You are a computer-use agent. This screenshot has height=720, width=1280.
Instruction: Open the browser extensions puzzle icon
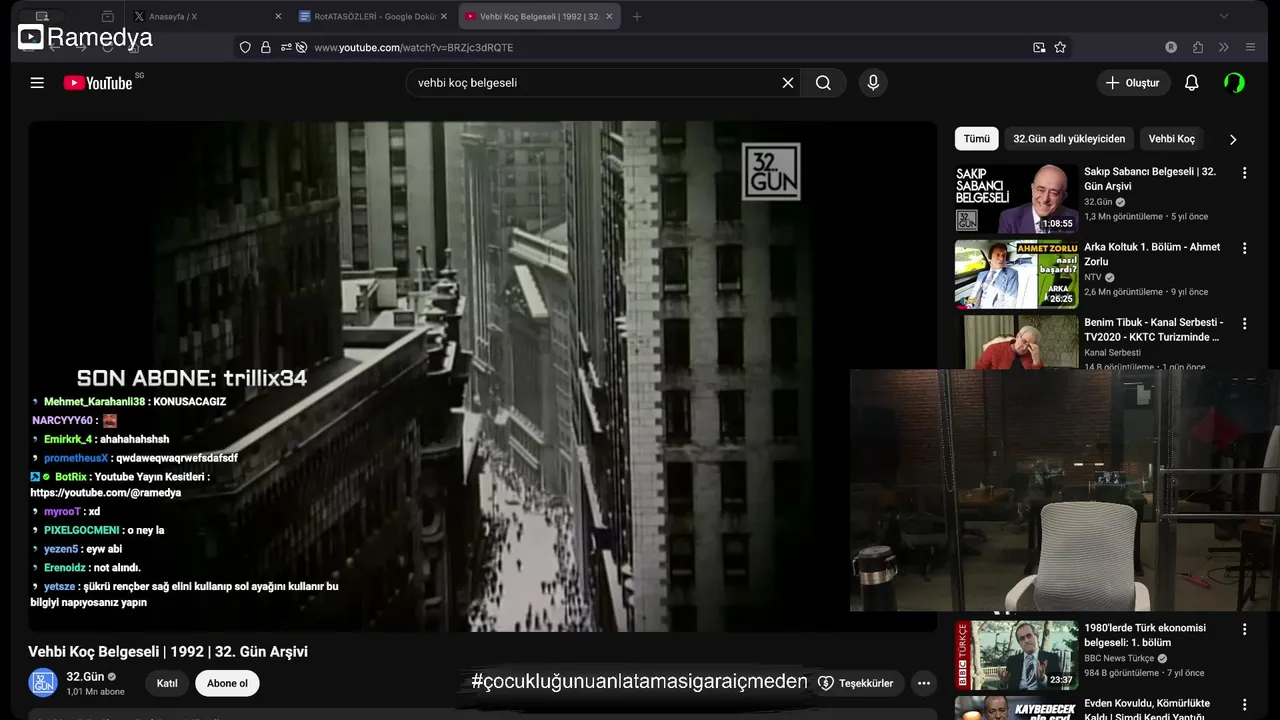[1198, 47]
